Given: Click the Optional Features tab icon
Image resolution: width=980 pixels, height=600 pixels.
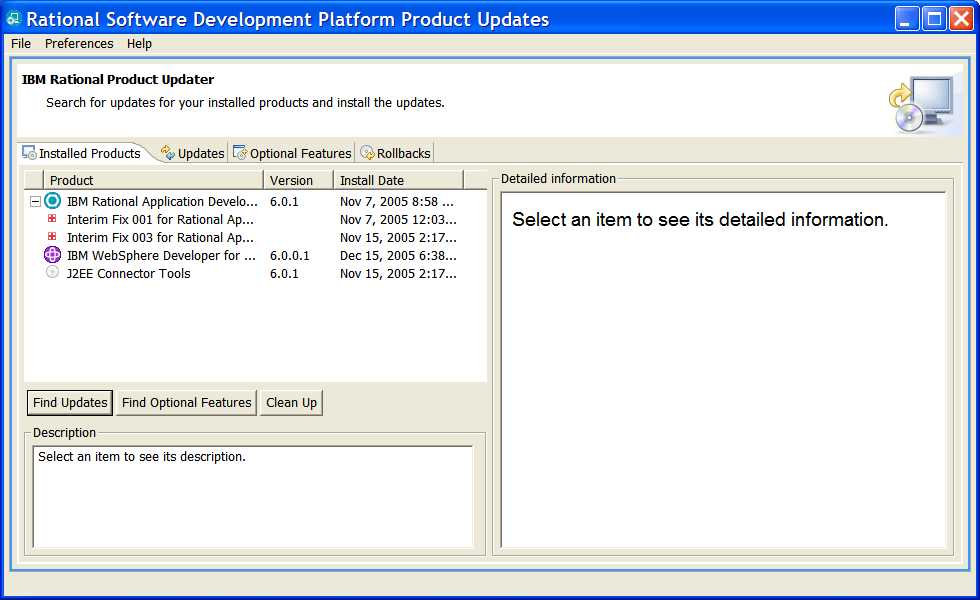Looking at the screenshot, I should tap(240, 153).
